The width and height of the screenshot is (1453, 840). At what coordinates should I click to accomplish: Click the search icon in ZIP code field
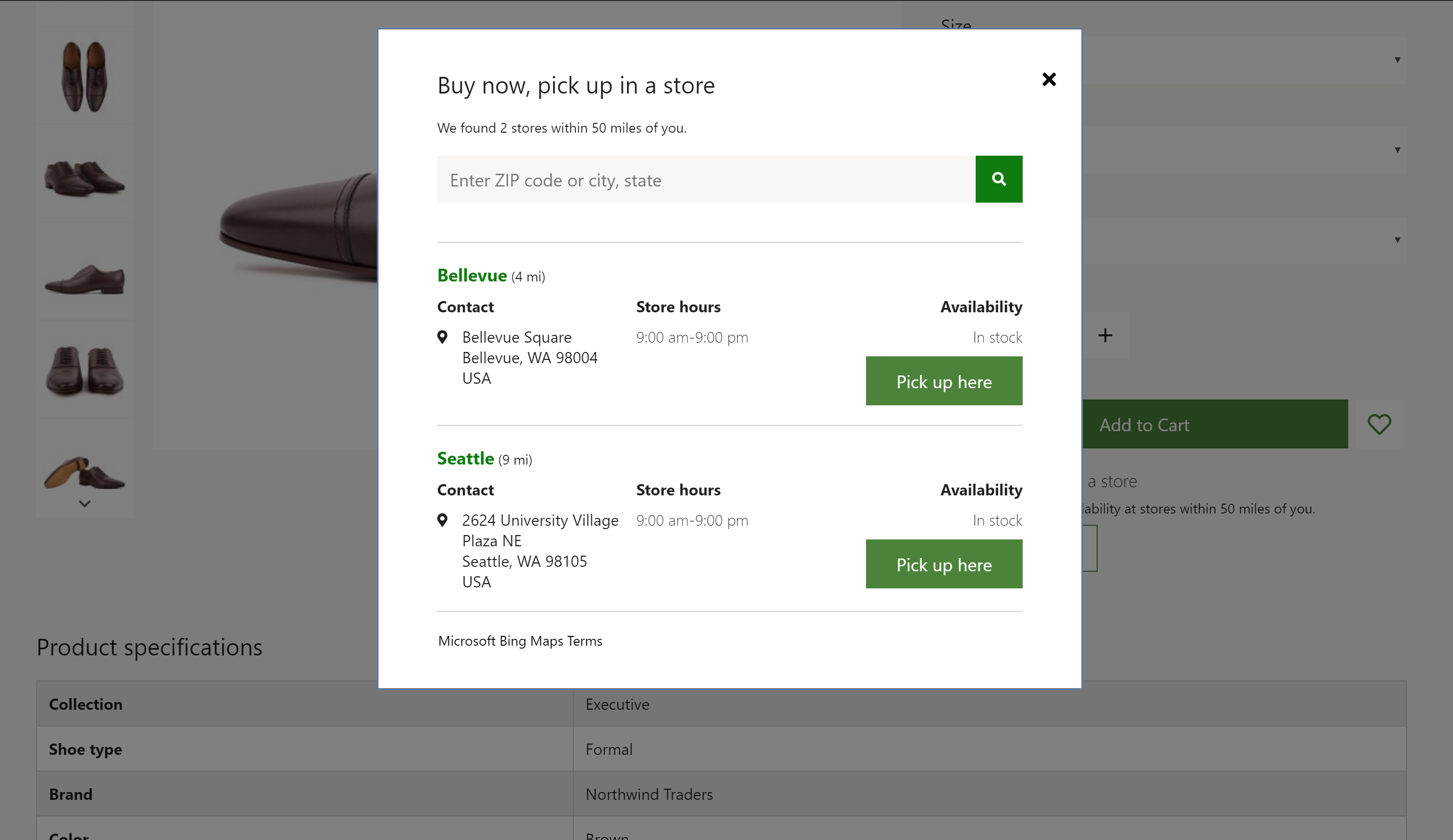tap(999, 179)
